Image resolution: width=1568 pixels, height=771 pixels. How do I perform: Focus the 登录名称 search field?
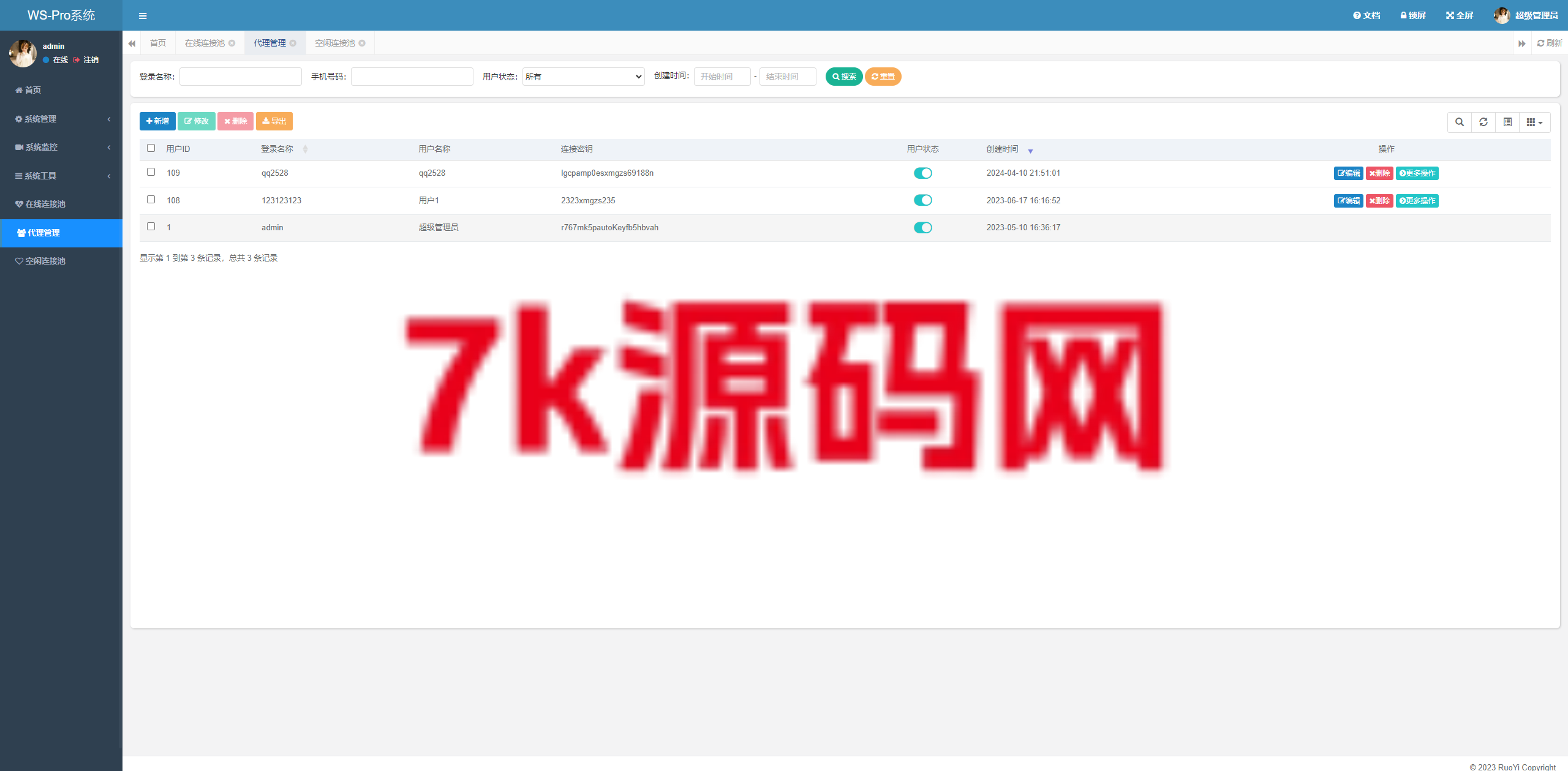point(241,77)
